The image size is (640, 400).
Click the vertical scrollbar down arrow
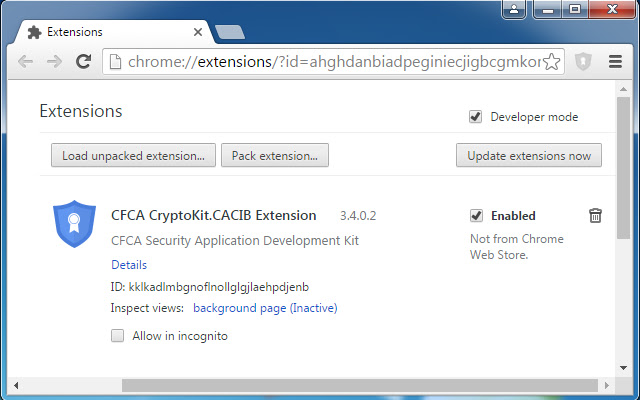pyautogui.click(x=623, y=367)
